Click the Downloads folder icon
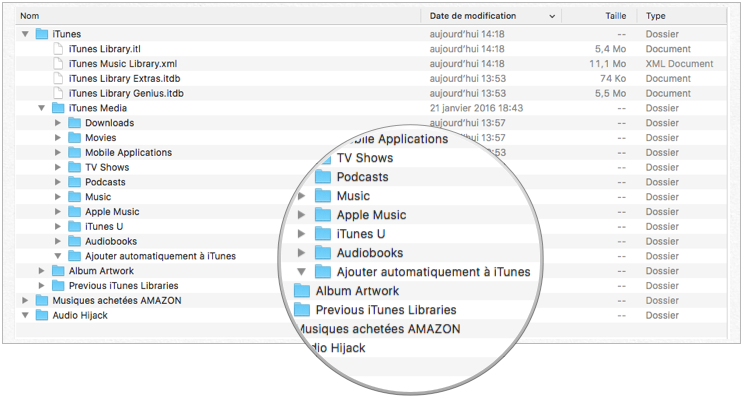 pyautogui.click(x=74, y=123)
